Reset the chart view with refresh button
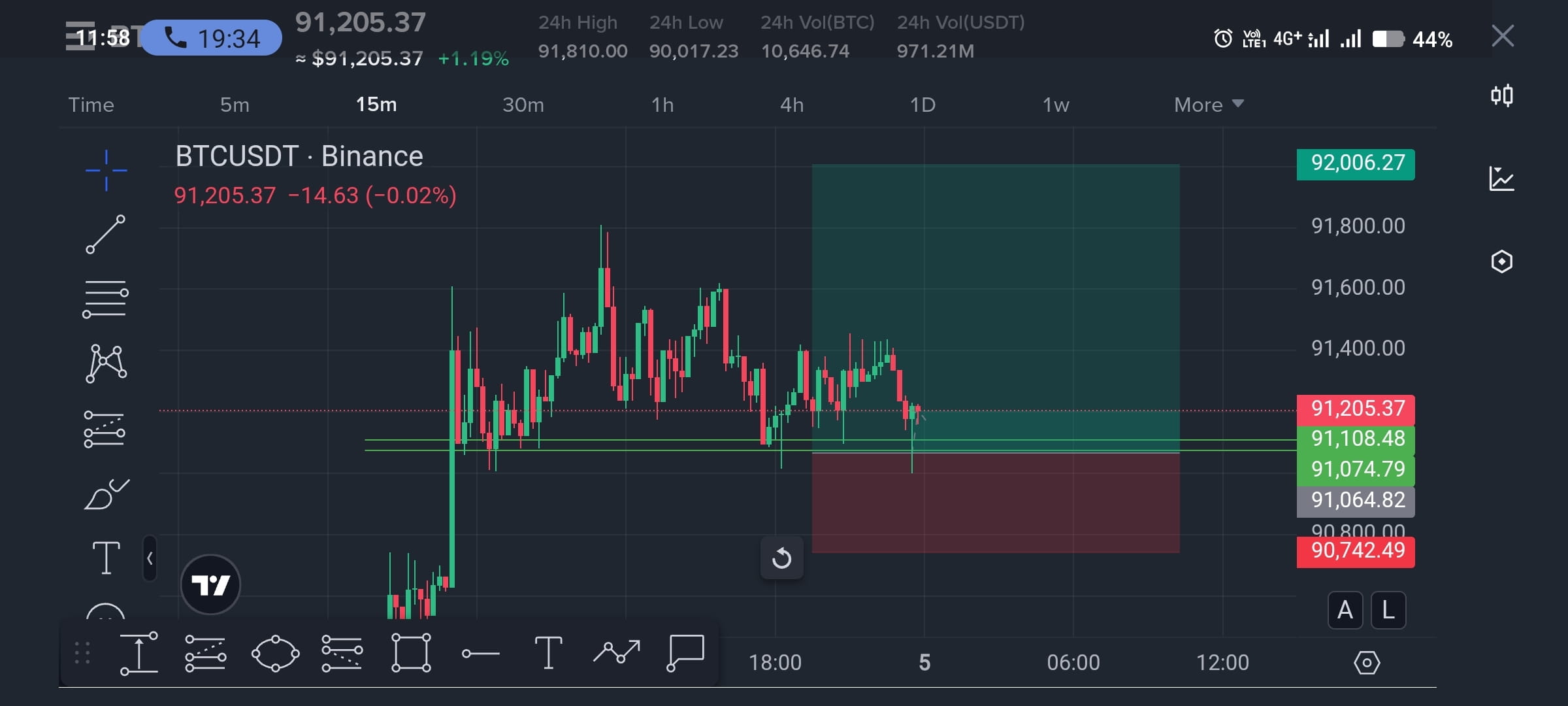Viewport: 1568px width, 706px height. [782, 558]
